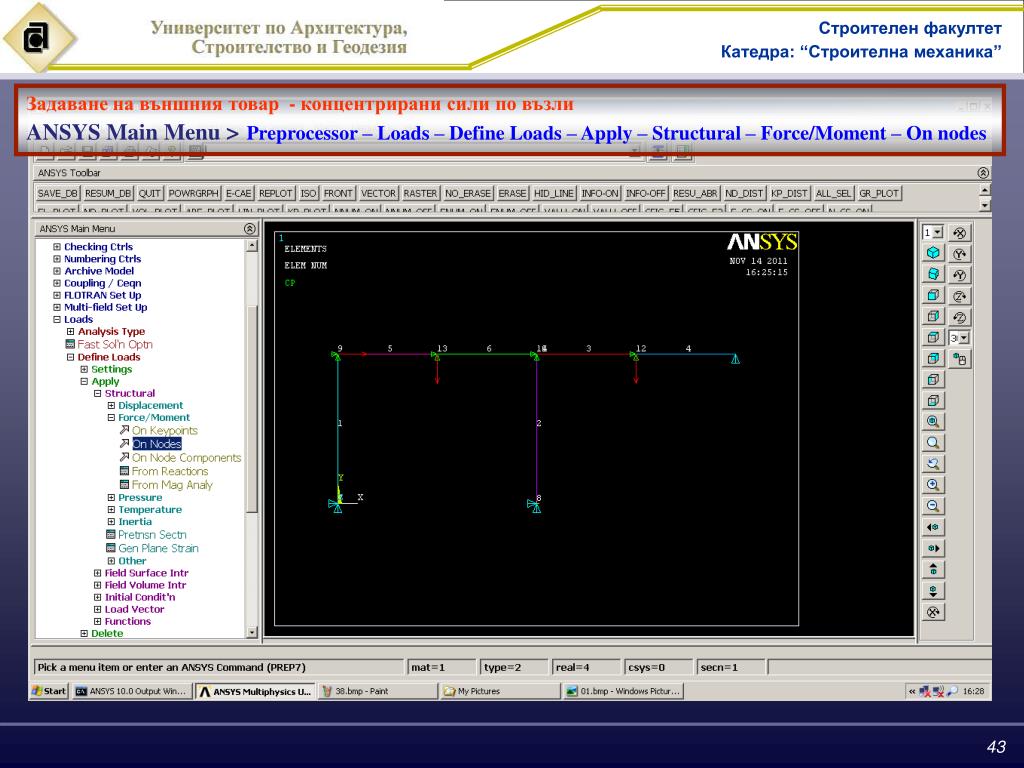Open From Mag Analy option
Viewport: 1024px width, 768px height.
(x=172, y=485)
